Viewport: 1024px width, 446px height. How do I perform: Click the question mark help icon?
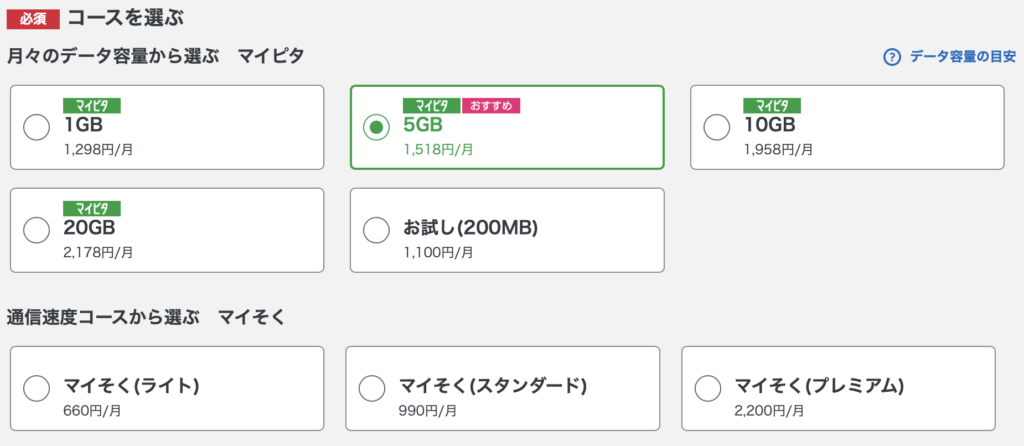(x=891, y=57)
